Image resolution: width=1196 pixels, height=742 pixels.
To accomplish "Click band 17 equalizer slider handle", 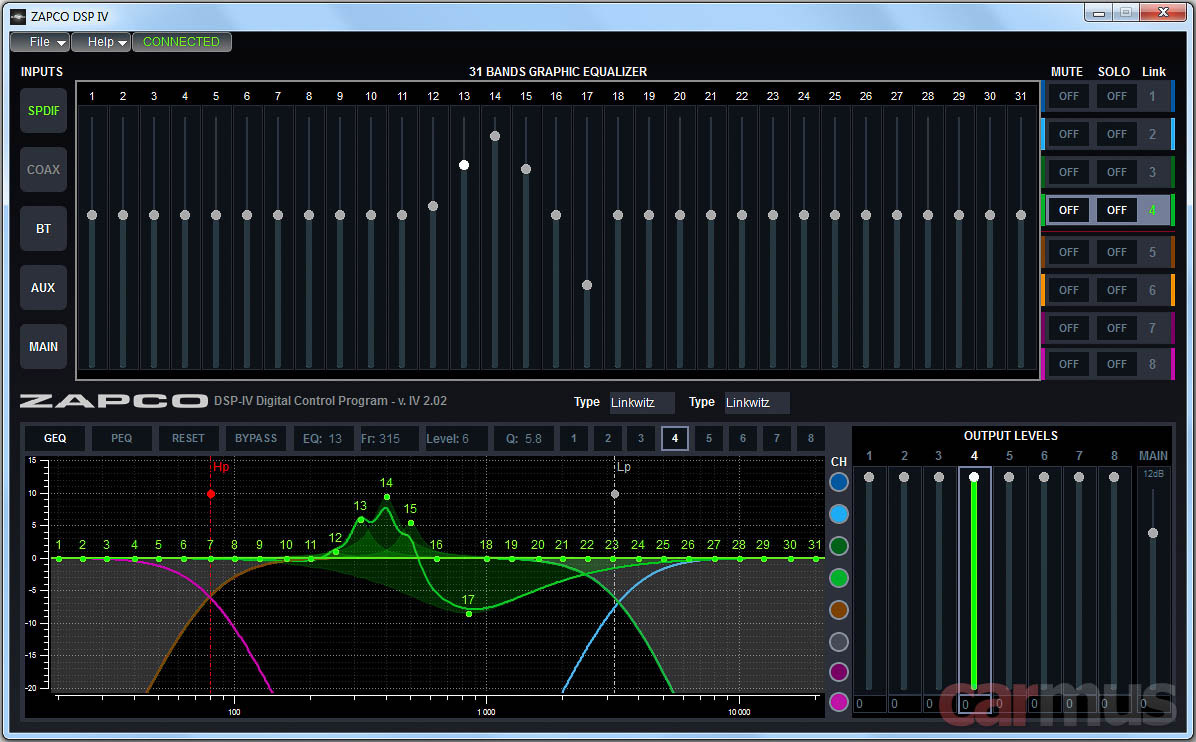I will coord(587,285).
